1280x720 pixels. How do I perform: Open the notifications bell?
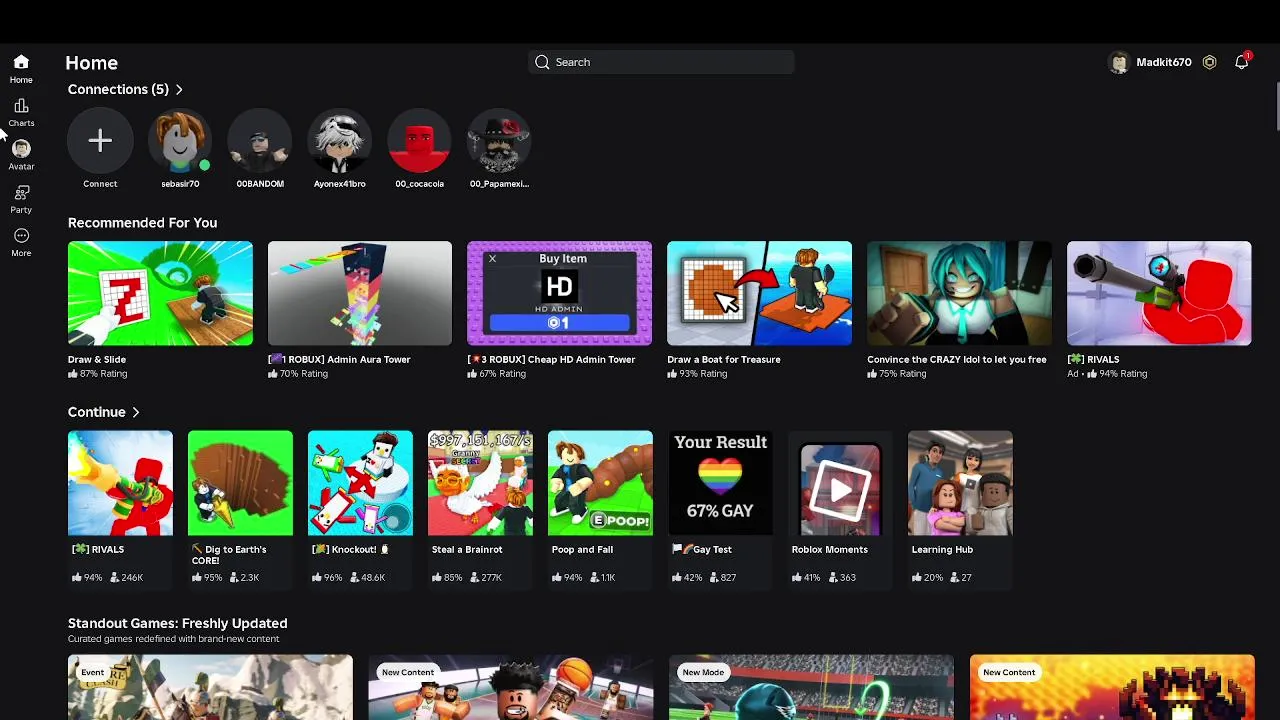coord(1241,62)
